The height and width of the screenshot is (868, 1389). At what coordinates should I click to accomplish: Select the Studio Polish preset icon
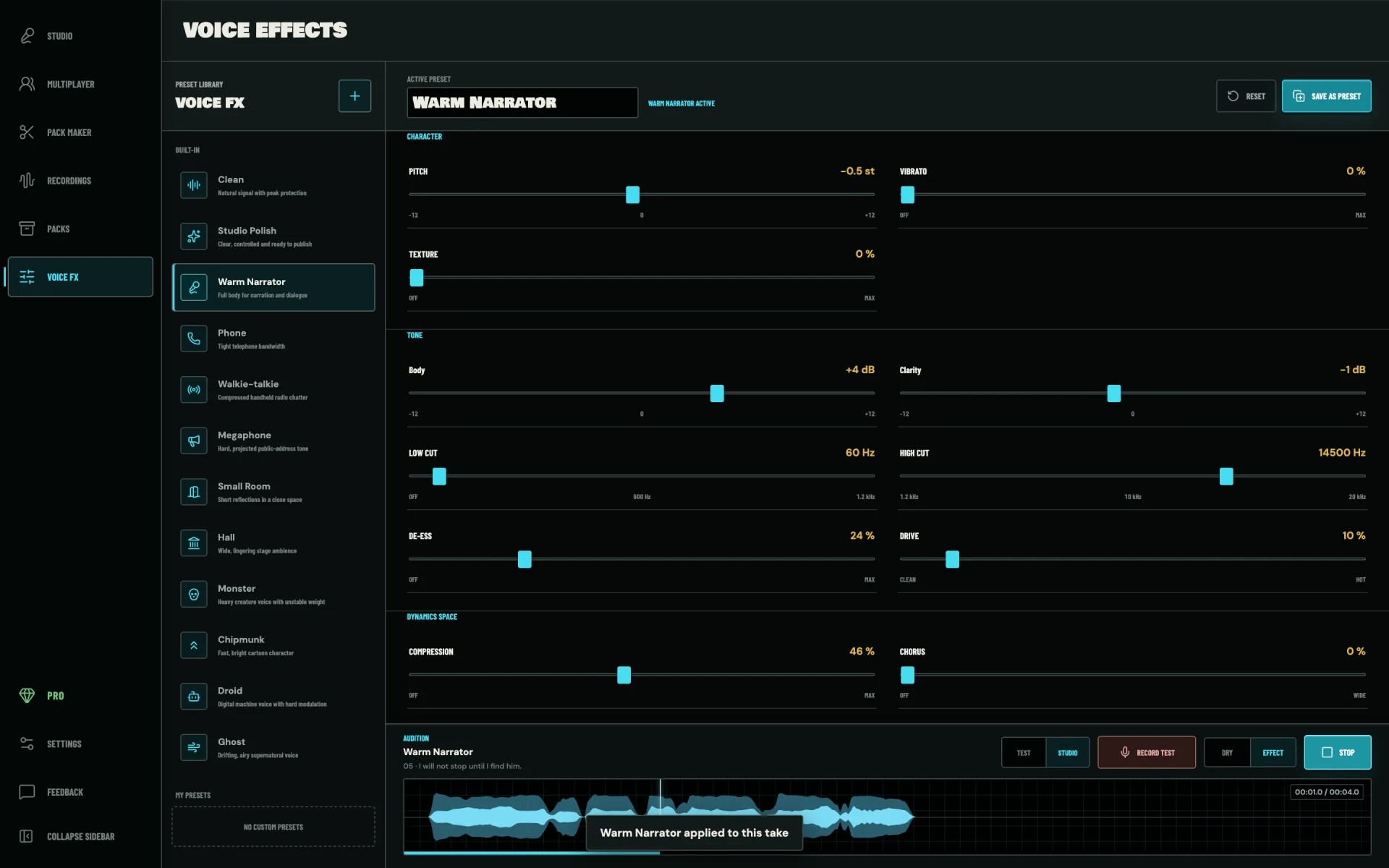[x=194, y=237]
